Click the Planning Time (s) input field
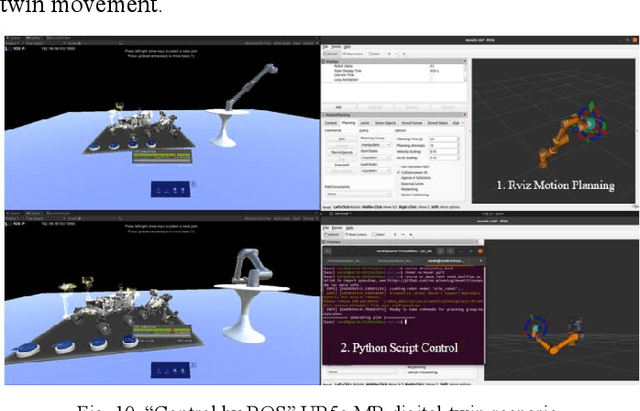 pyautogui.click(x=445, y=139)
